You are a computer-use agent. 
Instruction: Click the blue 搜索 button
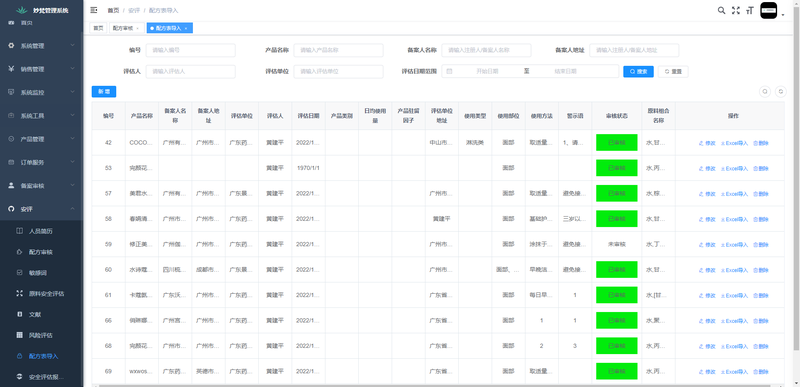(638, 72)
